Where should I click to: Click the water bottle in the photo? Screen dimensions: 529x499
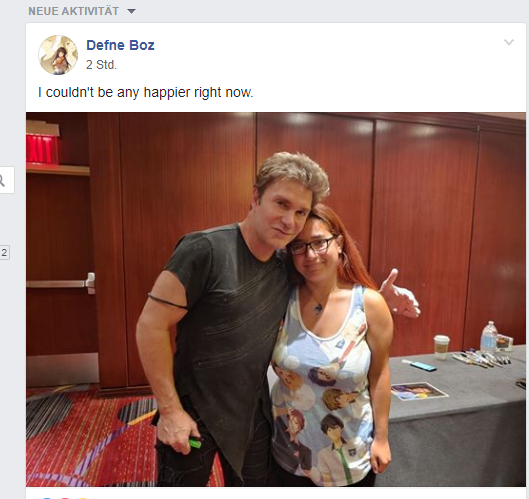click(489, 338)
